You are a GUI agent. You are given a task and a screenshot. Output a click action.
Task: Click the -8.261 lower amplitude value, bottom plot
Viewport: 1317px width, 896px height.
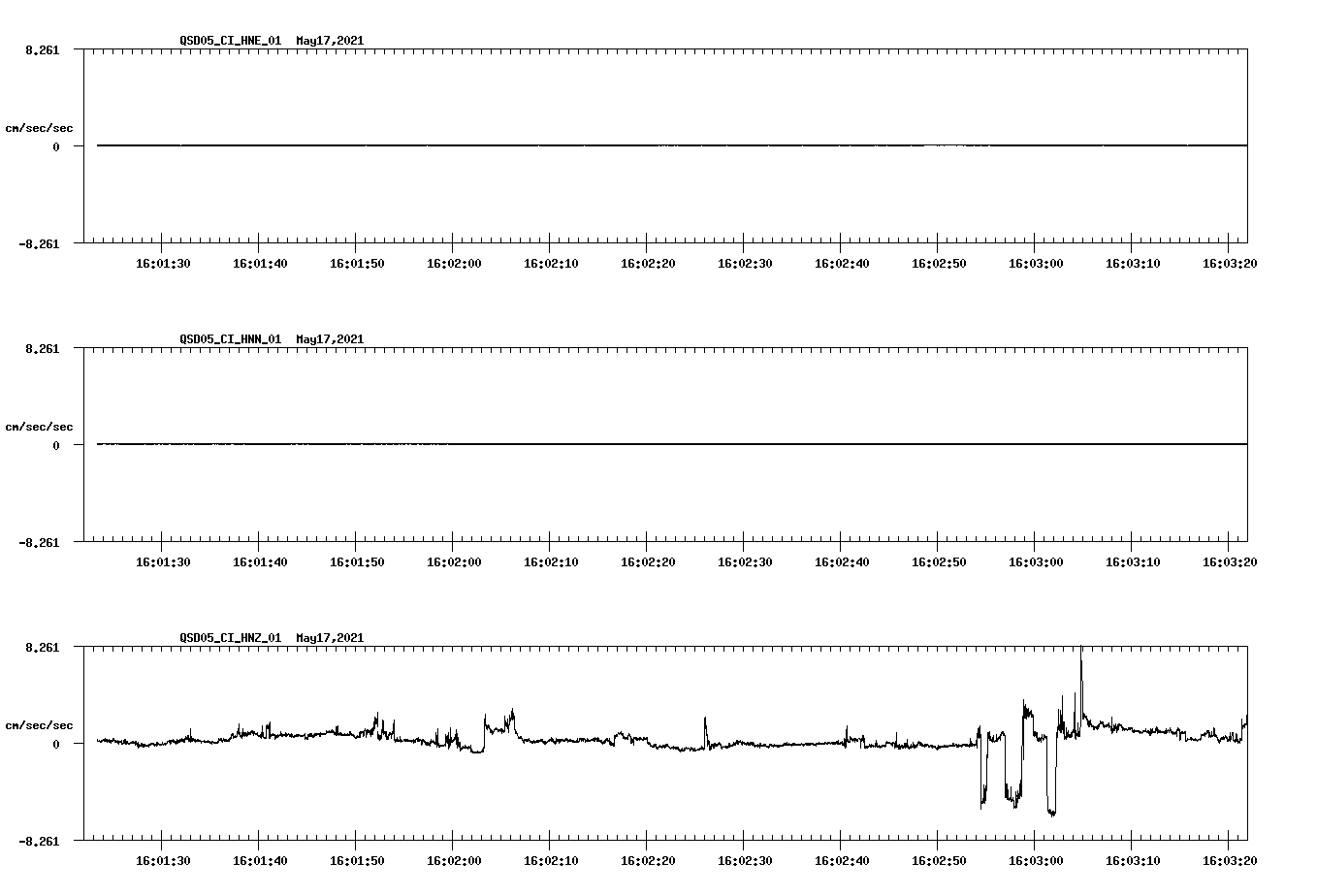[x=37, y=840]
